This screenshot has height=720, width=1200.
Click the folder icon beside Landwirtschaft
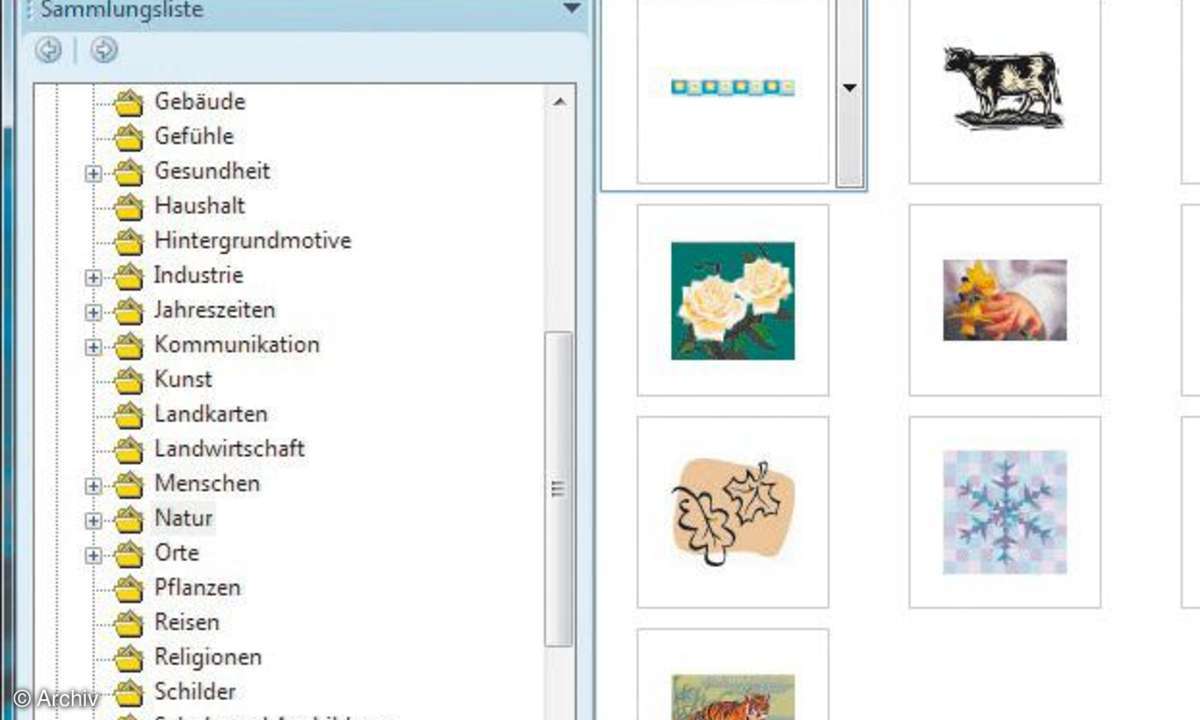[x=129, y=450]
